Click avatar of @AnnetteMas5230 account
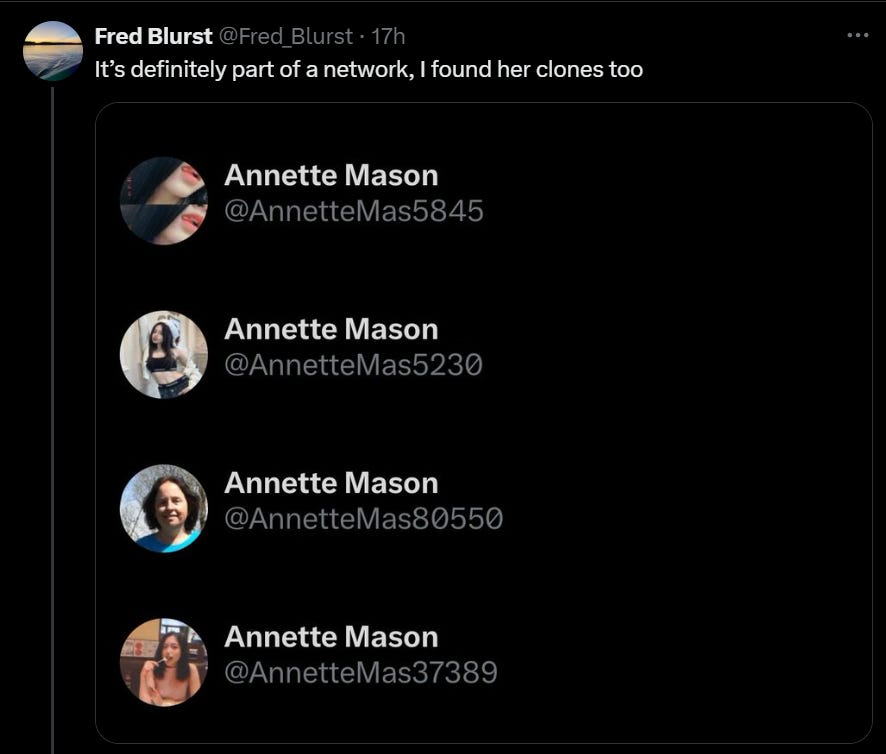This screenshot has width=886, height=754. (x=164, y=354)
